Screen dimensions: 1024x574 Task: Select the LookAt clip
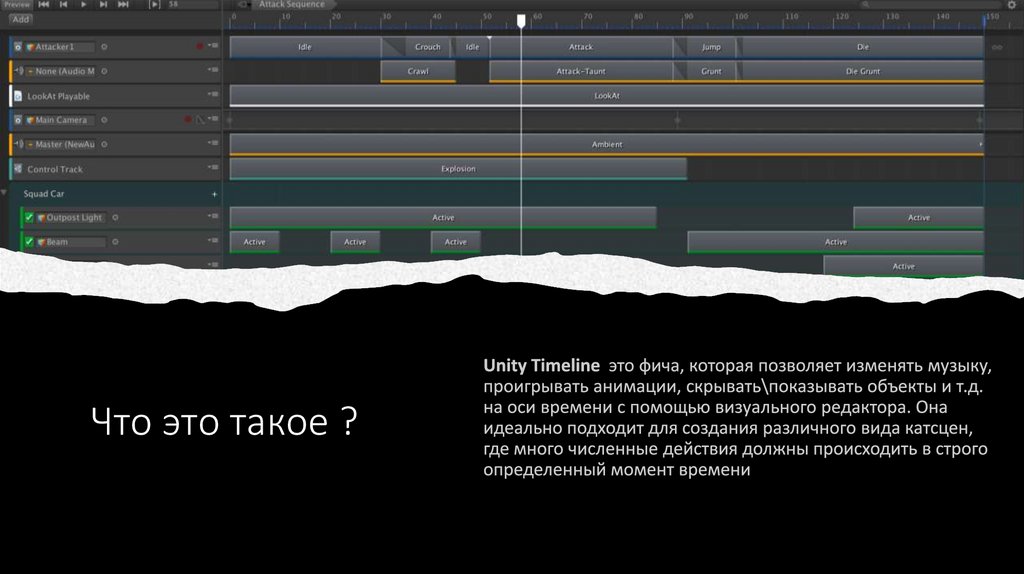pyautogui.click(x=607, y=95)
